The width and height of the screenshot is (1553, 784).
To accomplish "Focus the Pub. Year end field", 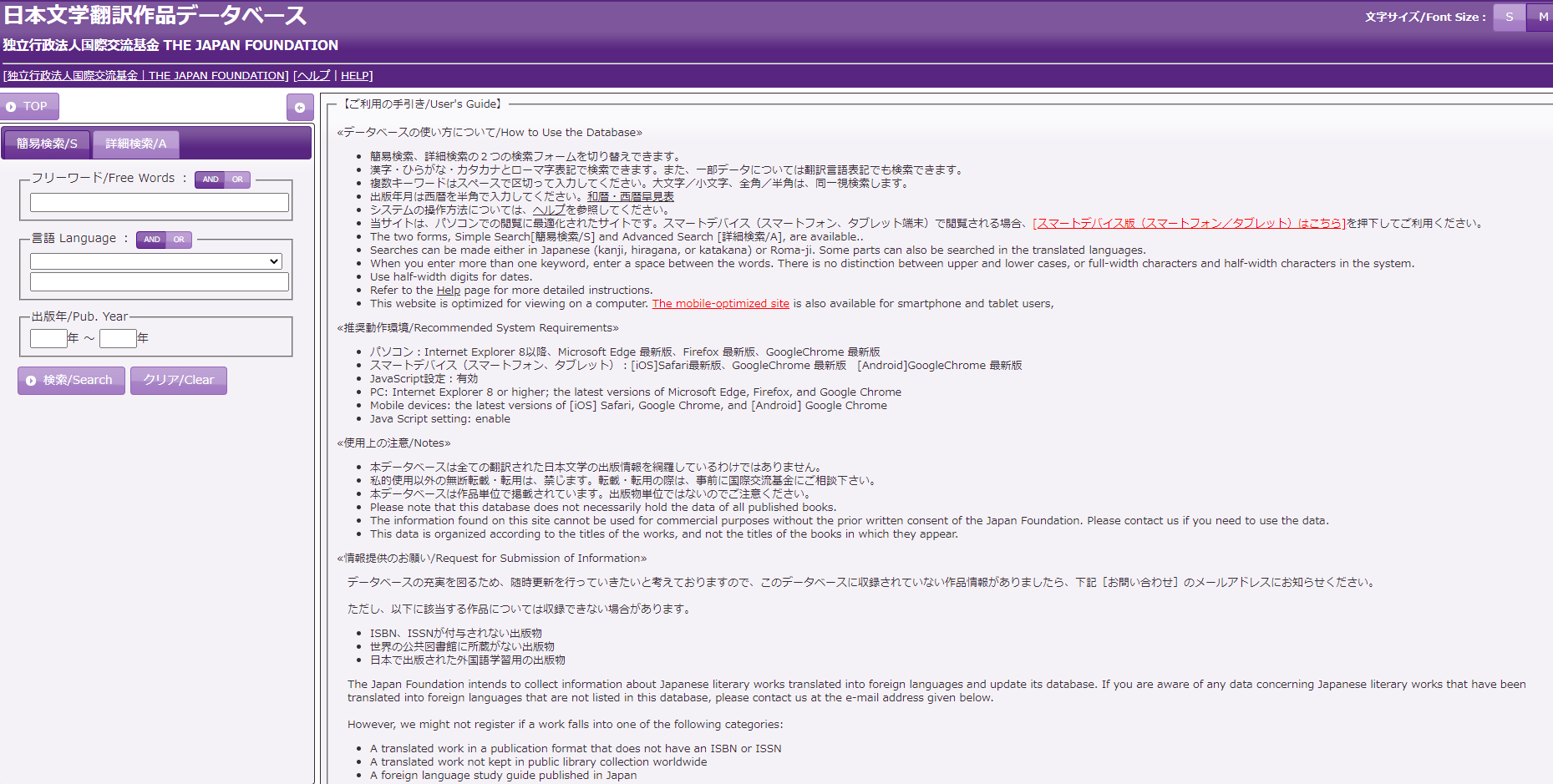I will tap(118, 338).
